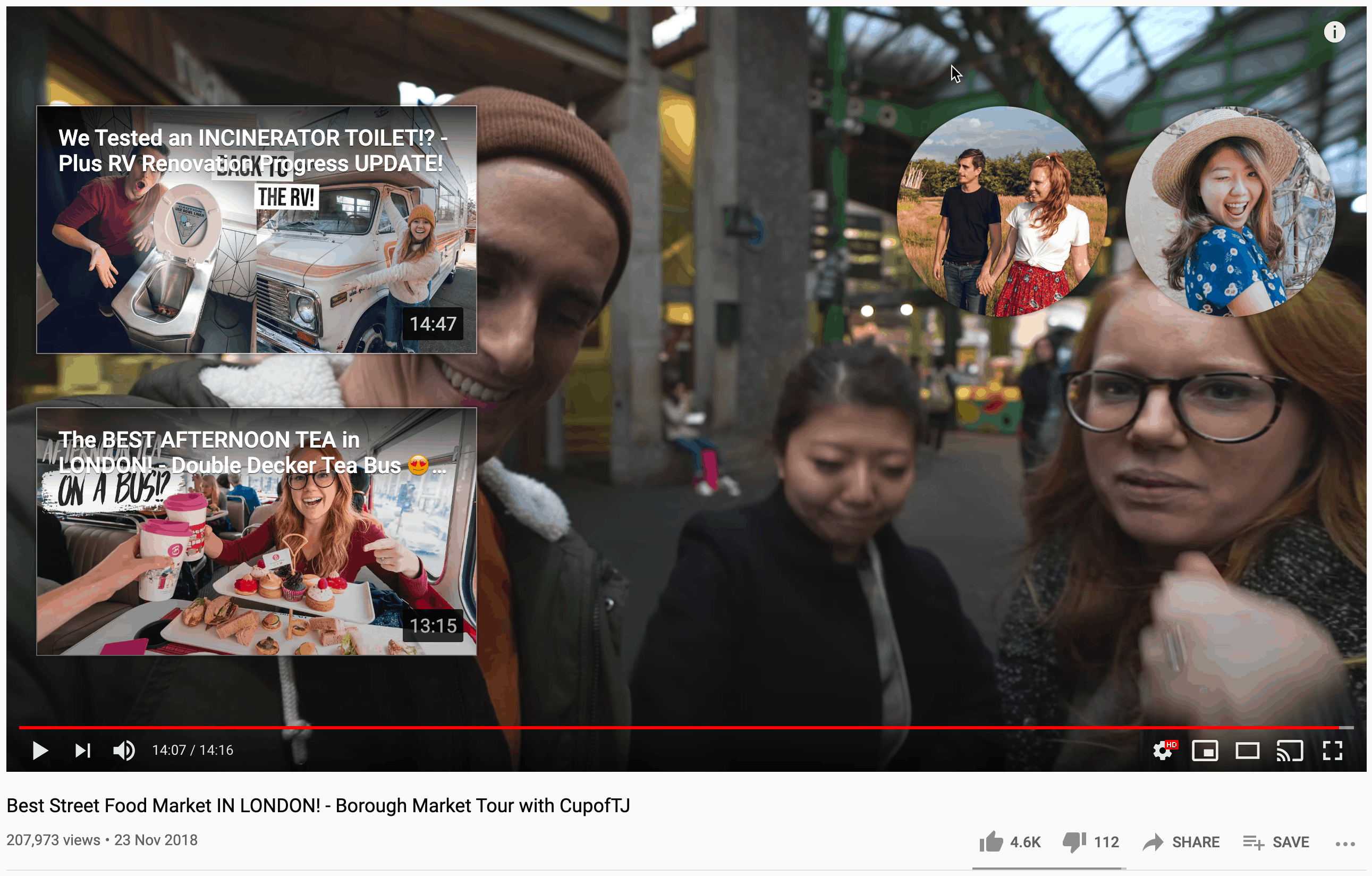Skip to next video

(83, 751)
